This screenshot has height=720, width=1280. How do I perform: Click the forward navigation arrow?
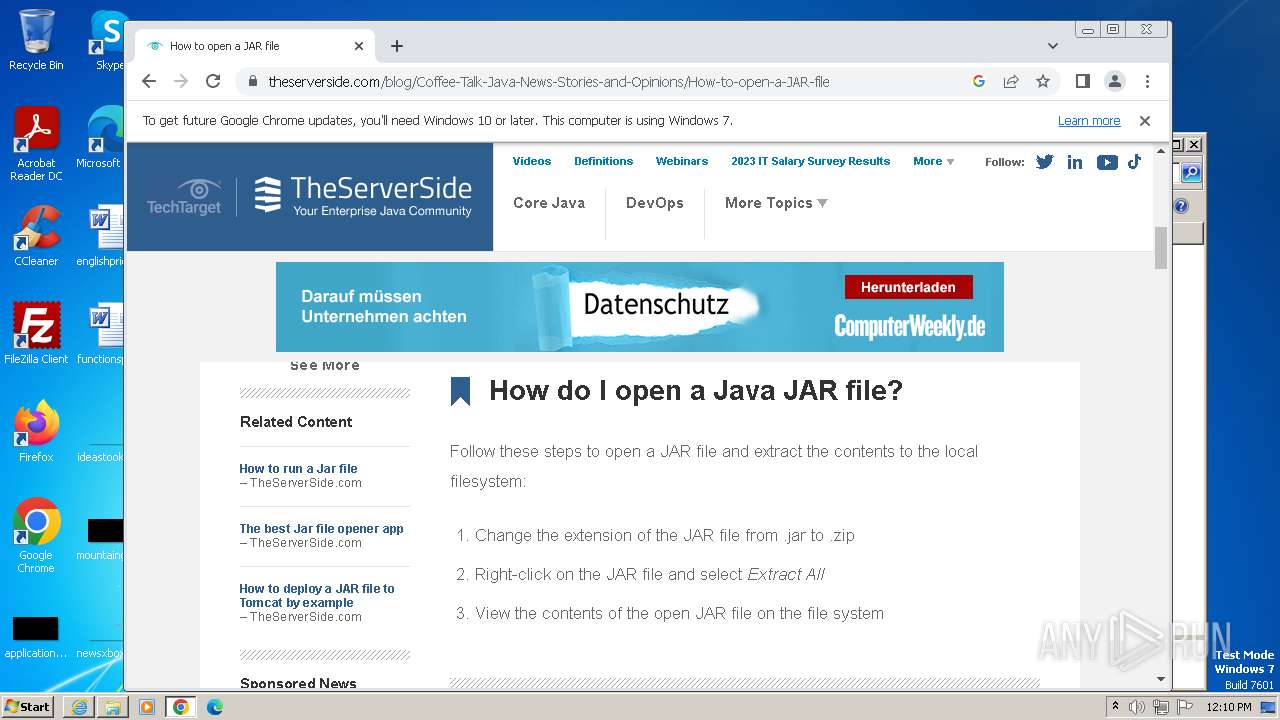click(181, 81)
